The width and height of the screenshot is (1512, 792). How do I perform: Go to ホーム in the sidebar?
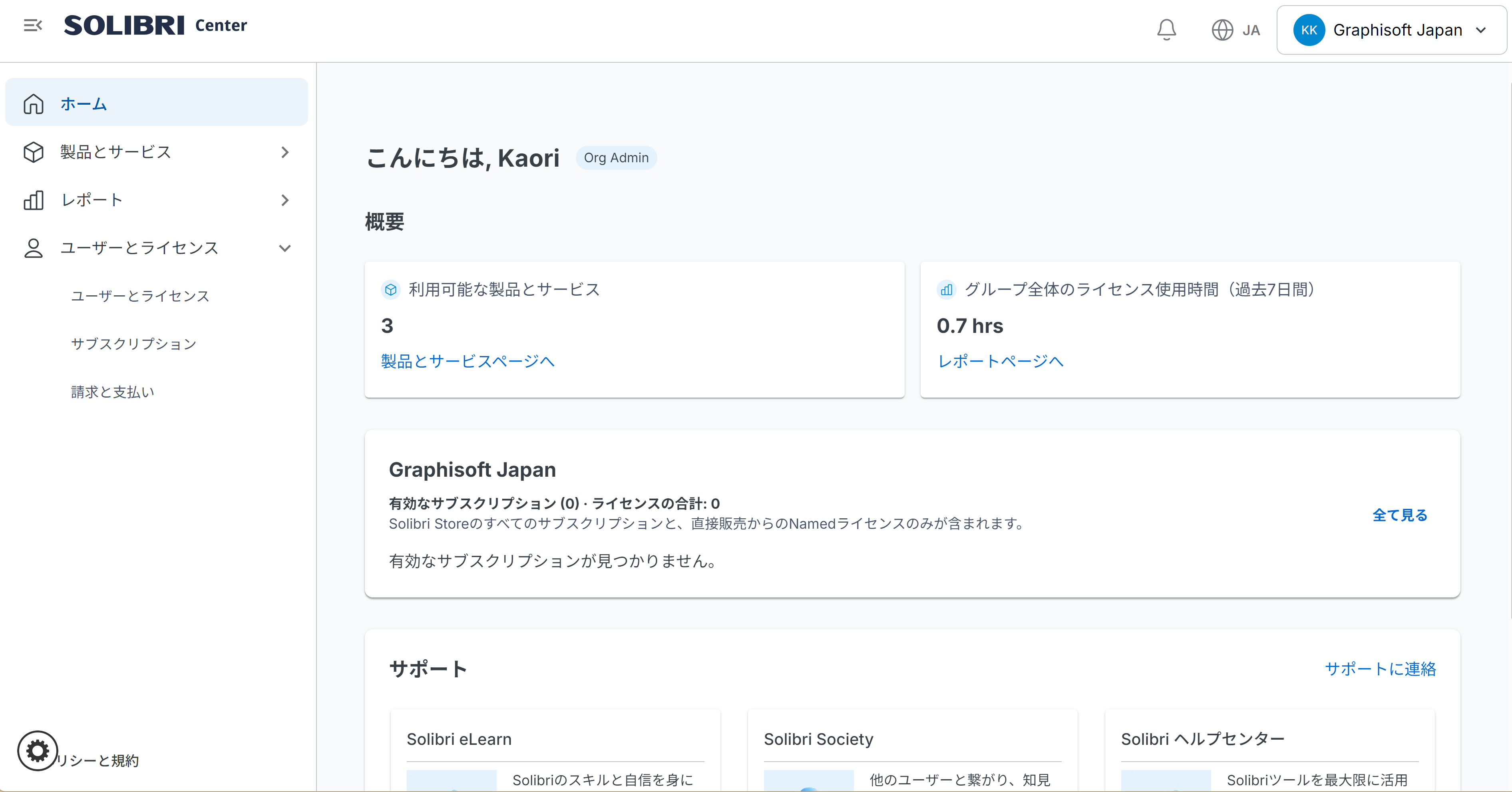pyautogui.click(x=156, y=102)
